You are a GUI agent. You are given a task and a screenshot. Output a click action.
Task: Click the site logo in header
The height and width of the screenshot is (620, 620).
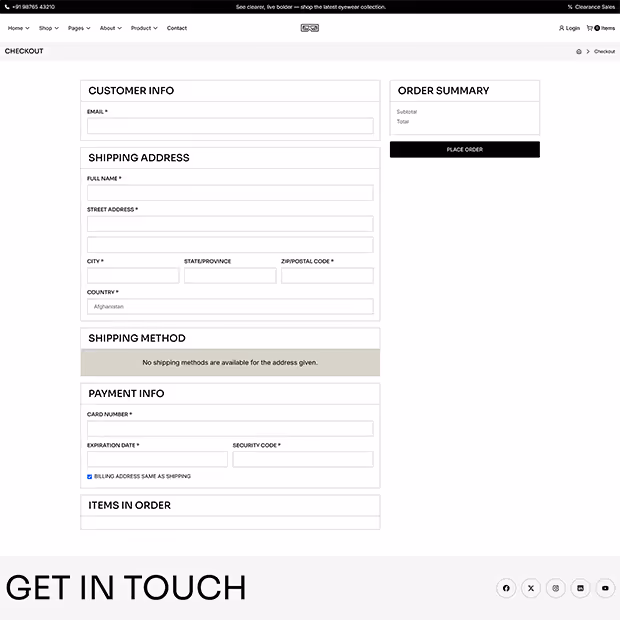pyautogui.click(x=310, y=28)
